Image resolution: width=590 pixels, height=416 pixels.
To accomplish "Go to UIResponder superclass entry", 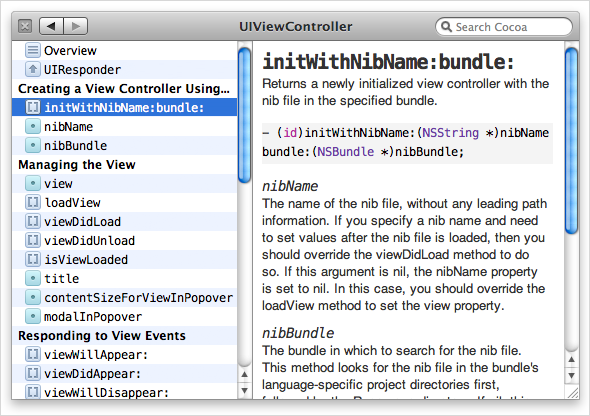I will point(125,70).
